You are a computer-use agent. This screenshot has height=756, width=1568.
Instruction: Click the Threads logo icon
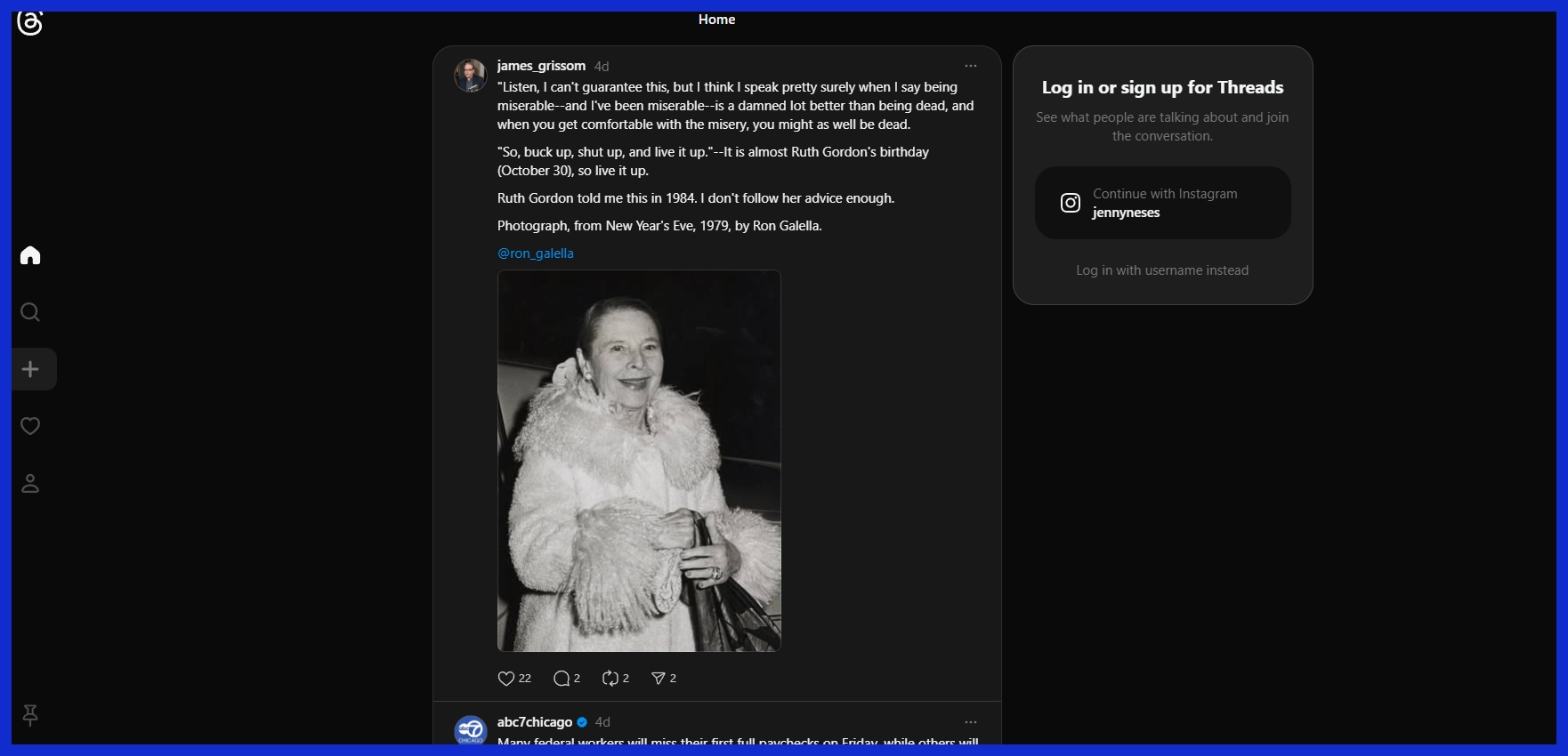[30, 23]
